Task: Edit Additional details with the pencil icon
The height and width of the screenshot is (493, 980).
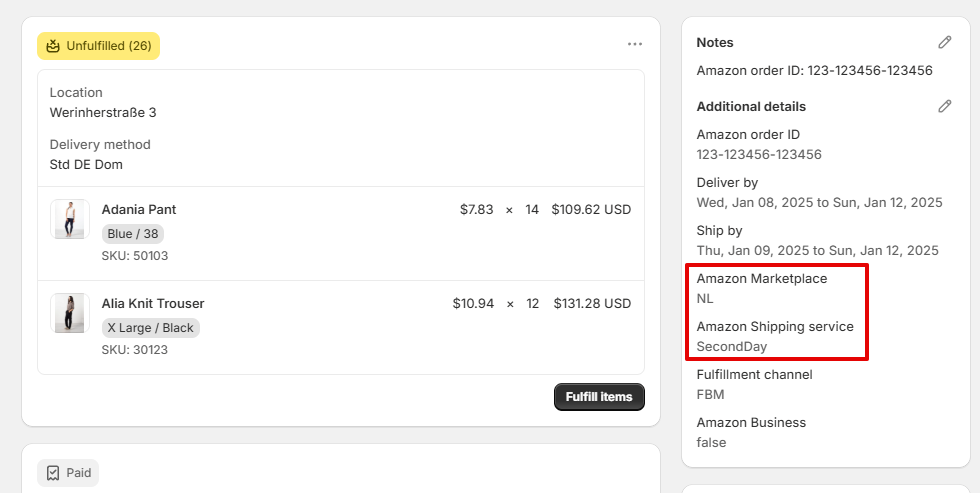Action: (944, 106)
